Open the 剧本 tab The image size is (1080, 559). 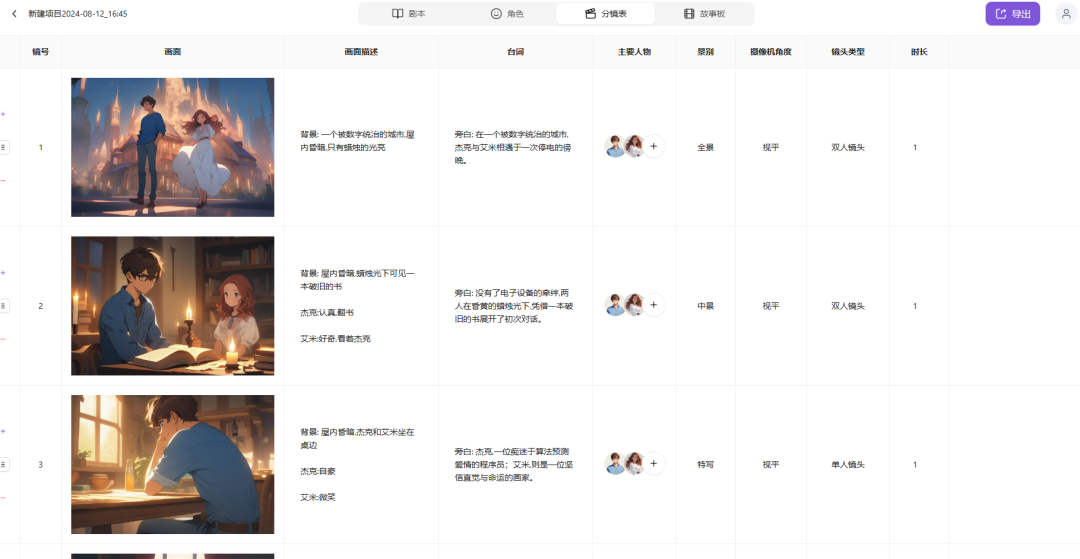pyautogui.click(x=408, y=14)
